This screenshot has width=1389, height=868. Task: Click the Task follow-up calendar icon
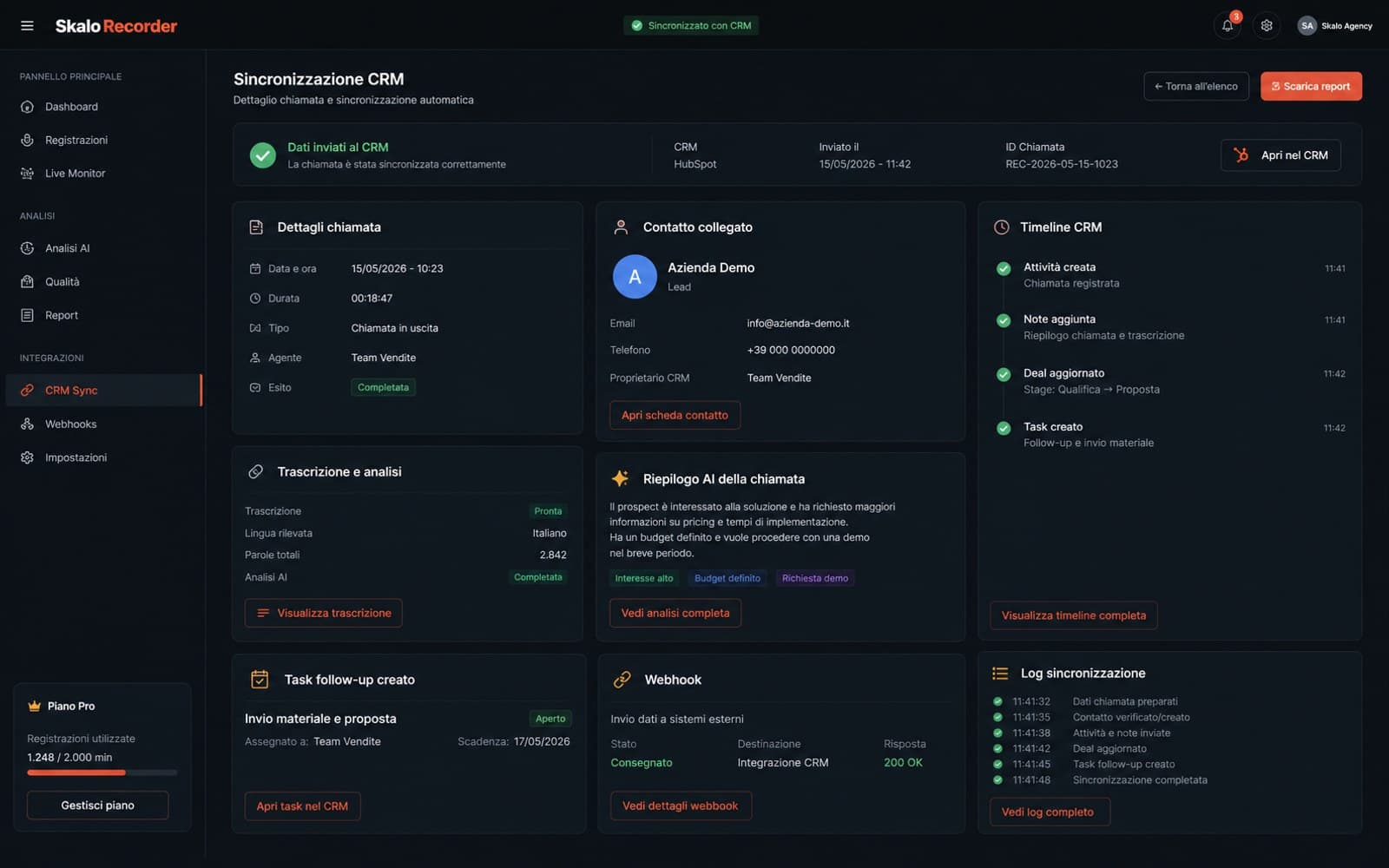[x=260, y=680]
